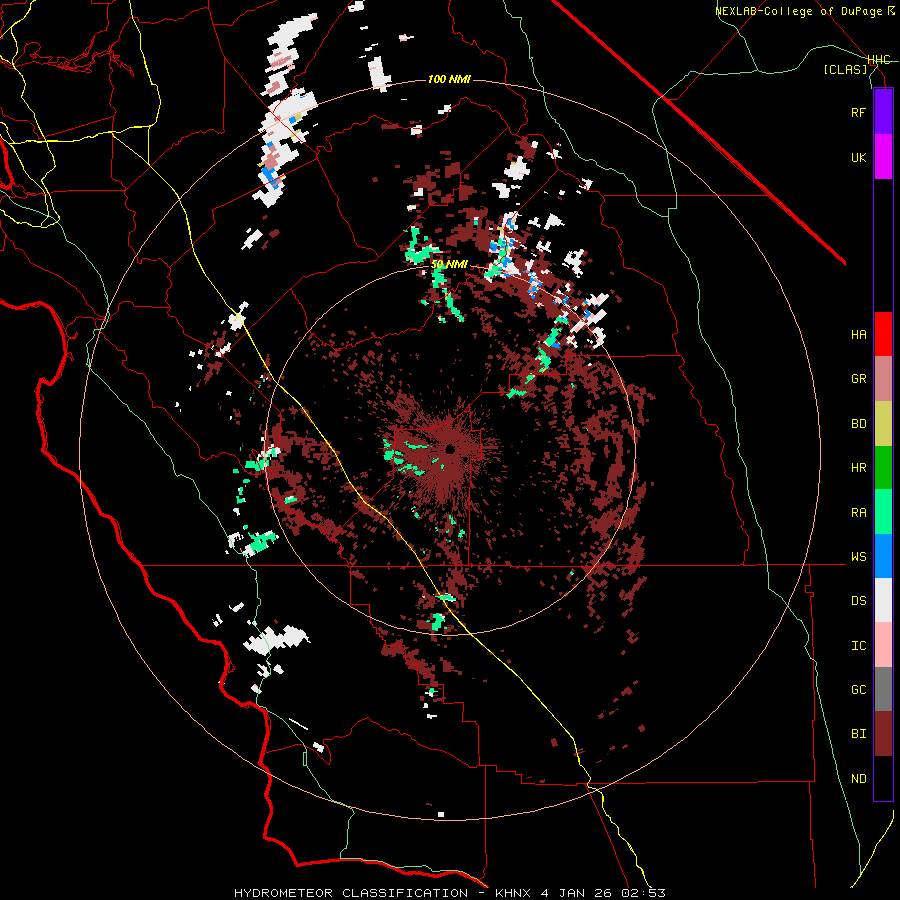The height and width of the screenshot is (900, 900).
Task: Click the UK legend label
Action: [858, 157]
